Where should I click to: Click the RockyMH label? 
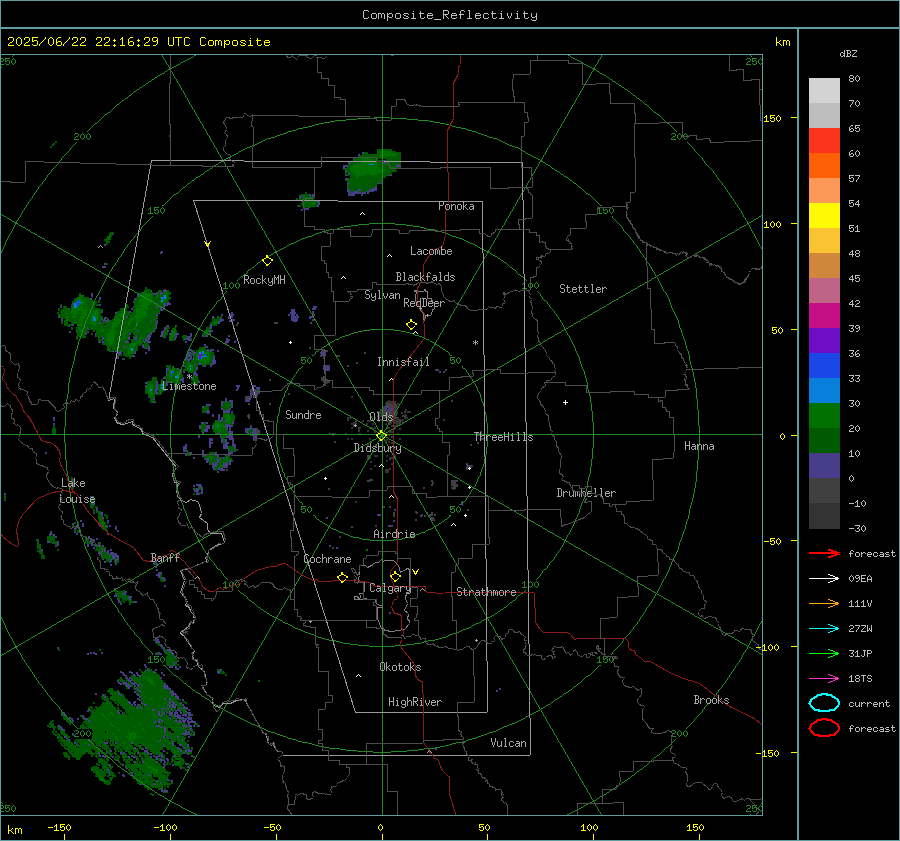click(264, 280)
